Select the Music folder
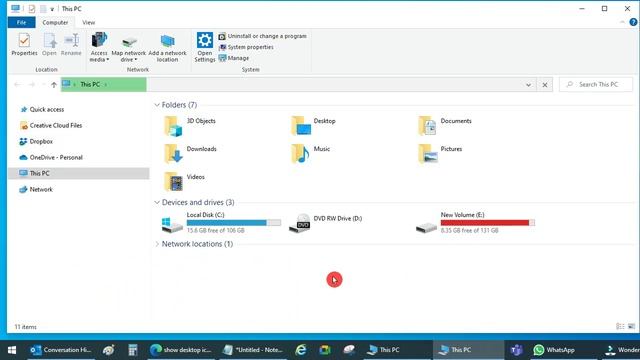This screenshot has width=640, height=360. coord(311,153)
